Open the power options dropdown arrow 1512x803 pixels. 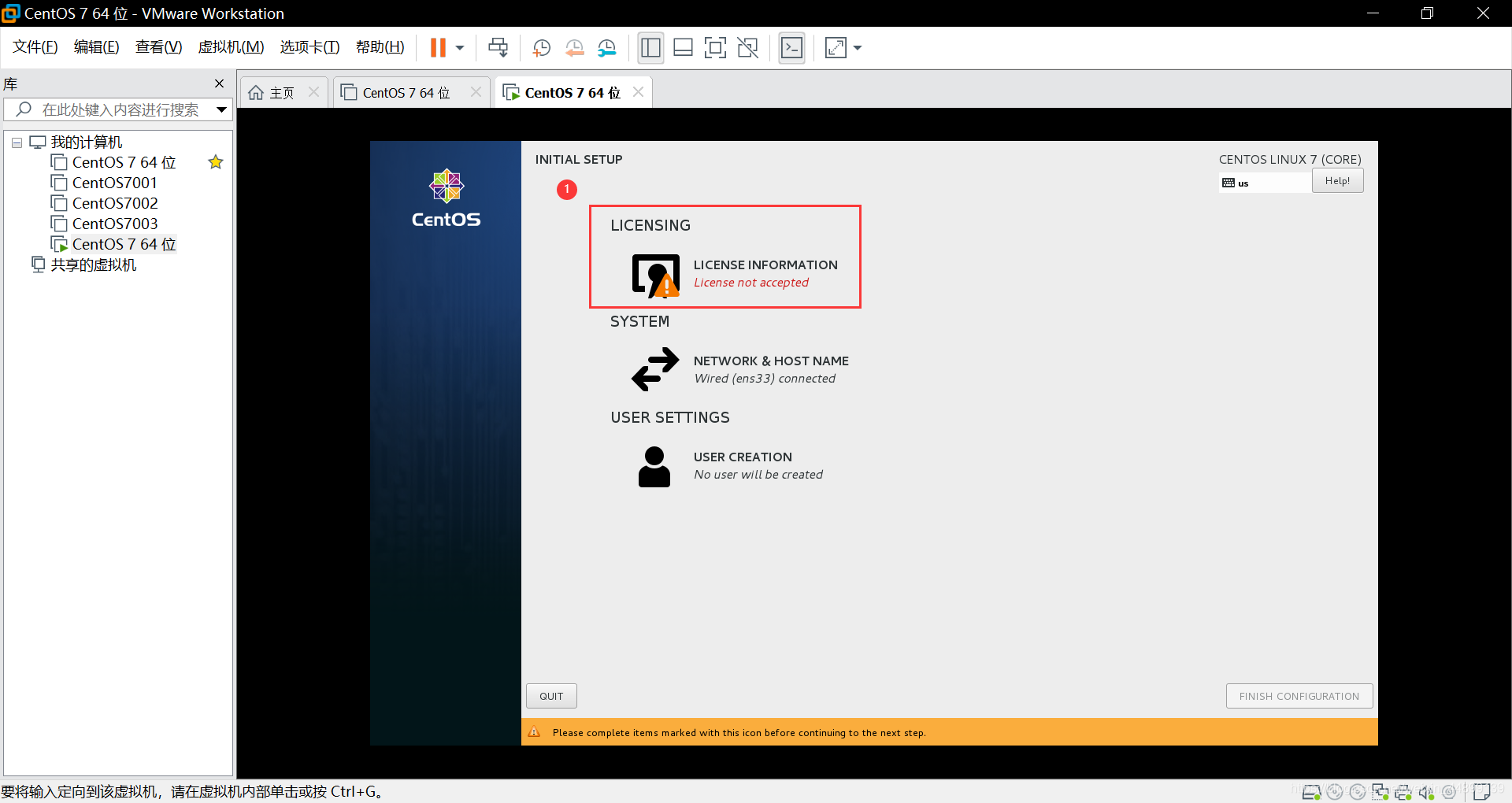pos(460,48)
